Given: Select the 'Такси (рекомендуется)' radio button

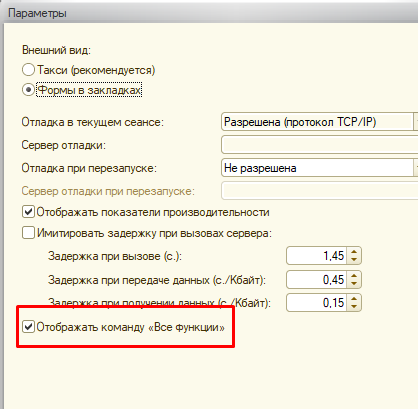Looking at the screenshot, I should pos(28,70).
